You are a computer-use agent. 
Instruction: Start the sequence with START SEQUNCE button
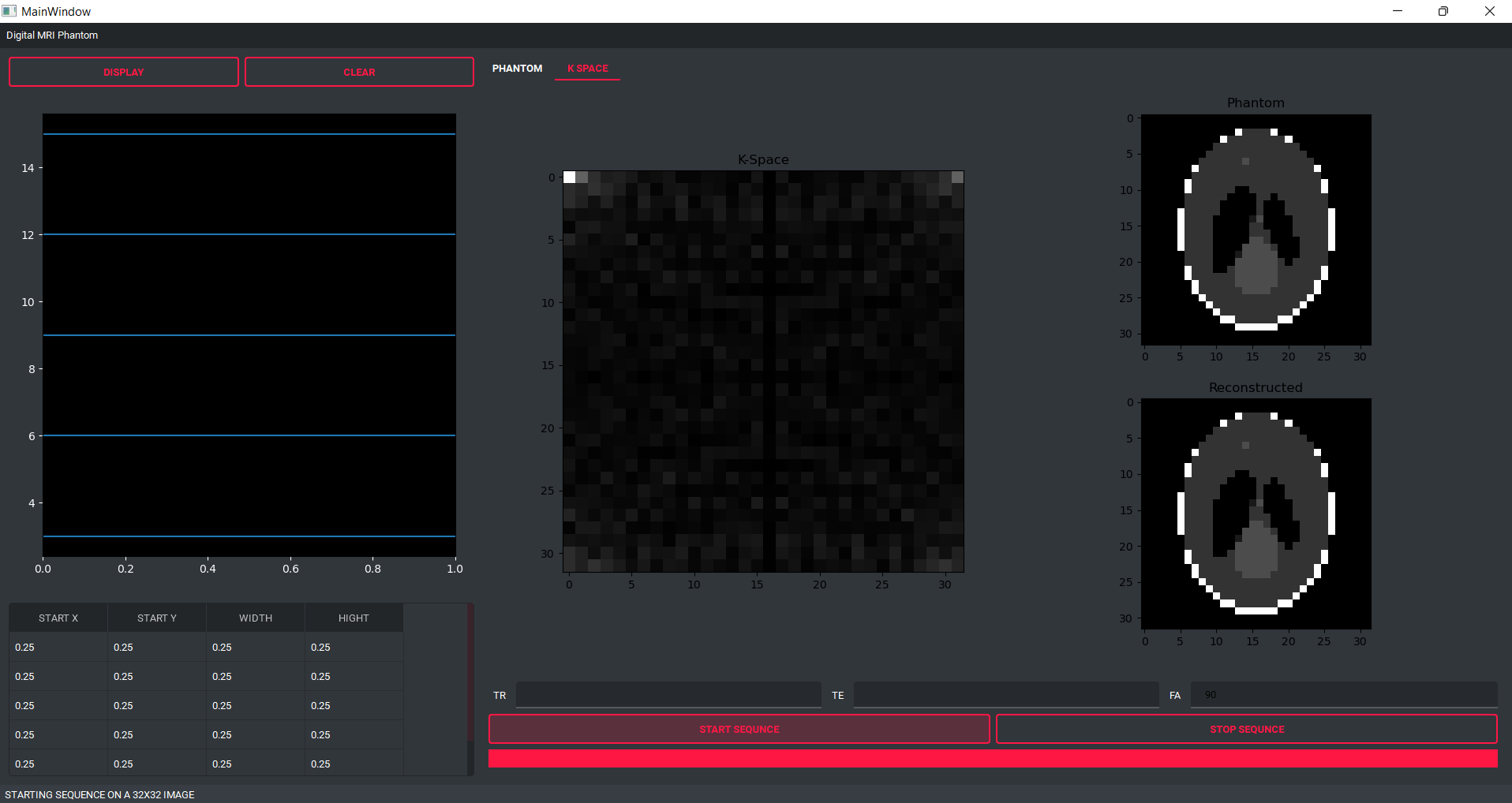pyautogui.click(x=739, y=729)
